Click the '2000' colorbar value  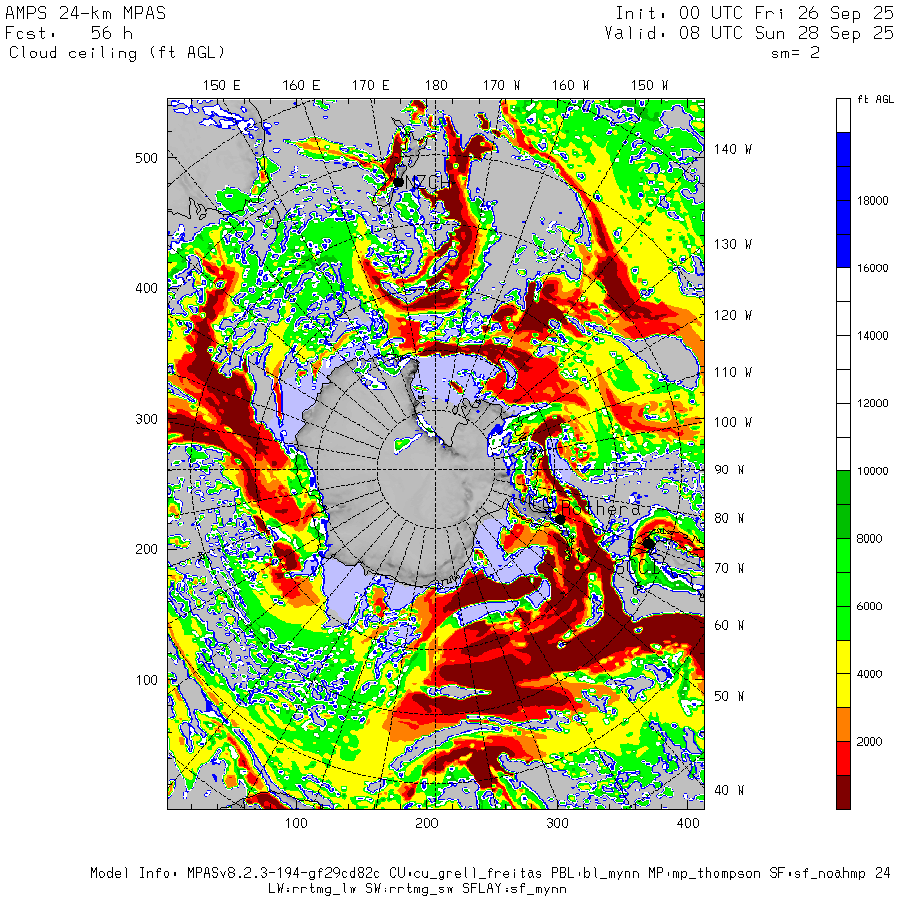[870, 742]
